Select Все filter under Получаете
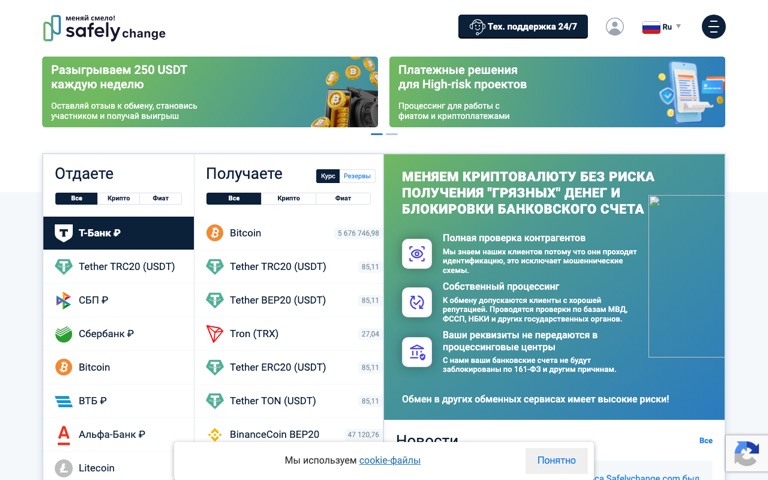 (234, 198)
